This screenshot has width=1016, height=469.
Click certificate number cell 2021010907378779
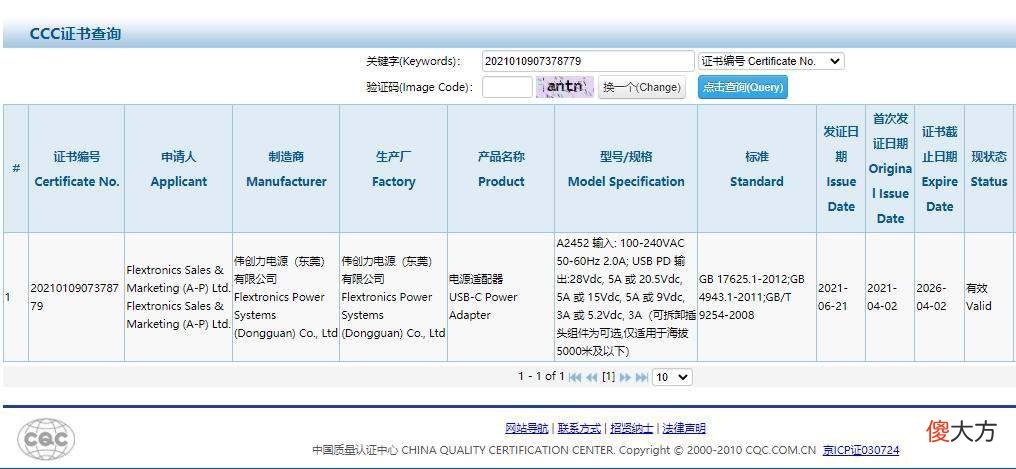[x=75, y=297]
